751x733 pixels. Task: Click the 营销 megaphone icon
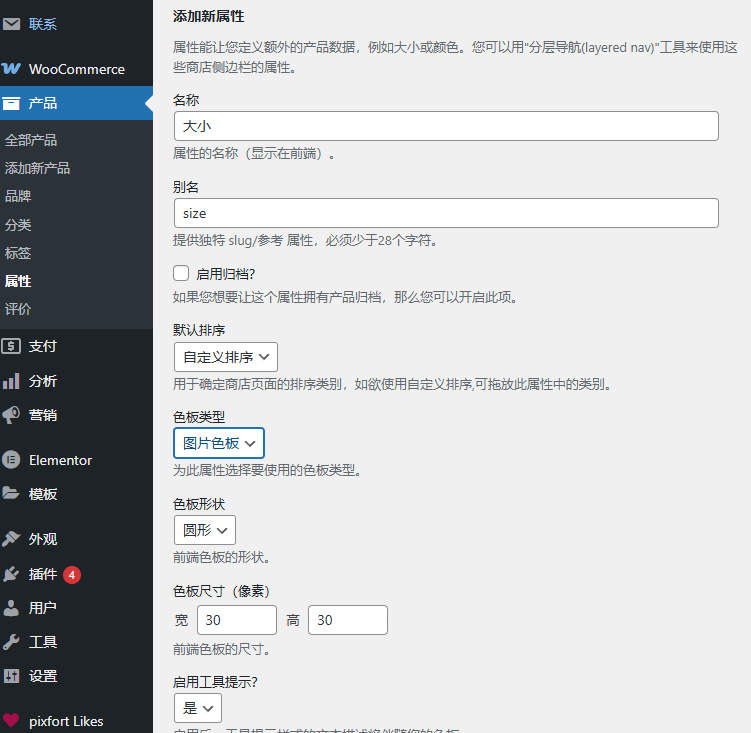[11, 415]
